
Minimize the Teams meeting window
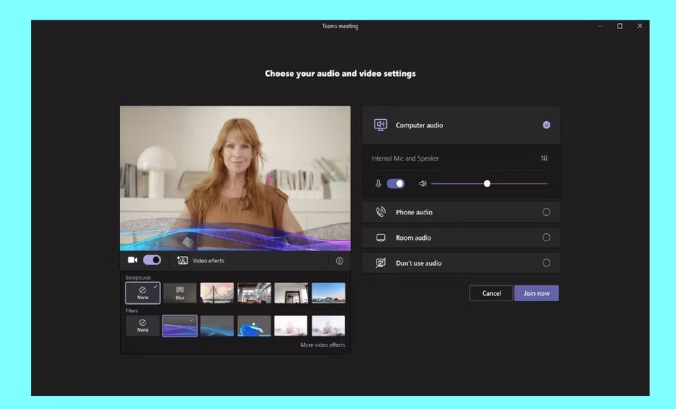[600, 26]
